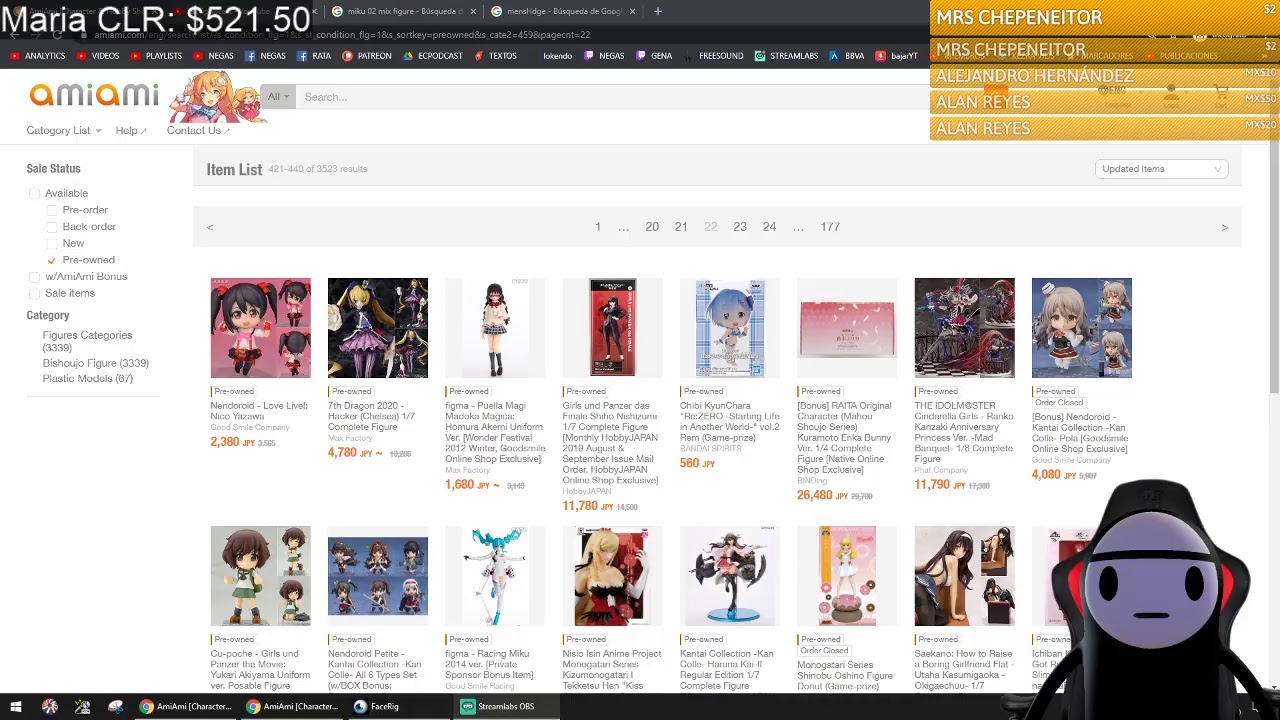Open the PATREON bookmark
This screenshot has width=1280, height=720.
click(x=367, y=56)
